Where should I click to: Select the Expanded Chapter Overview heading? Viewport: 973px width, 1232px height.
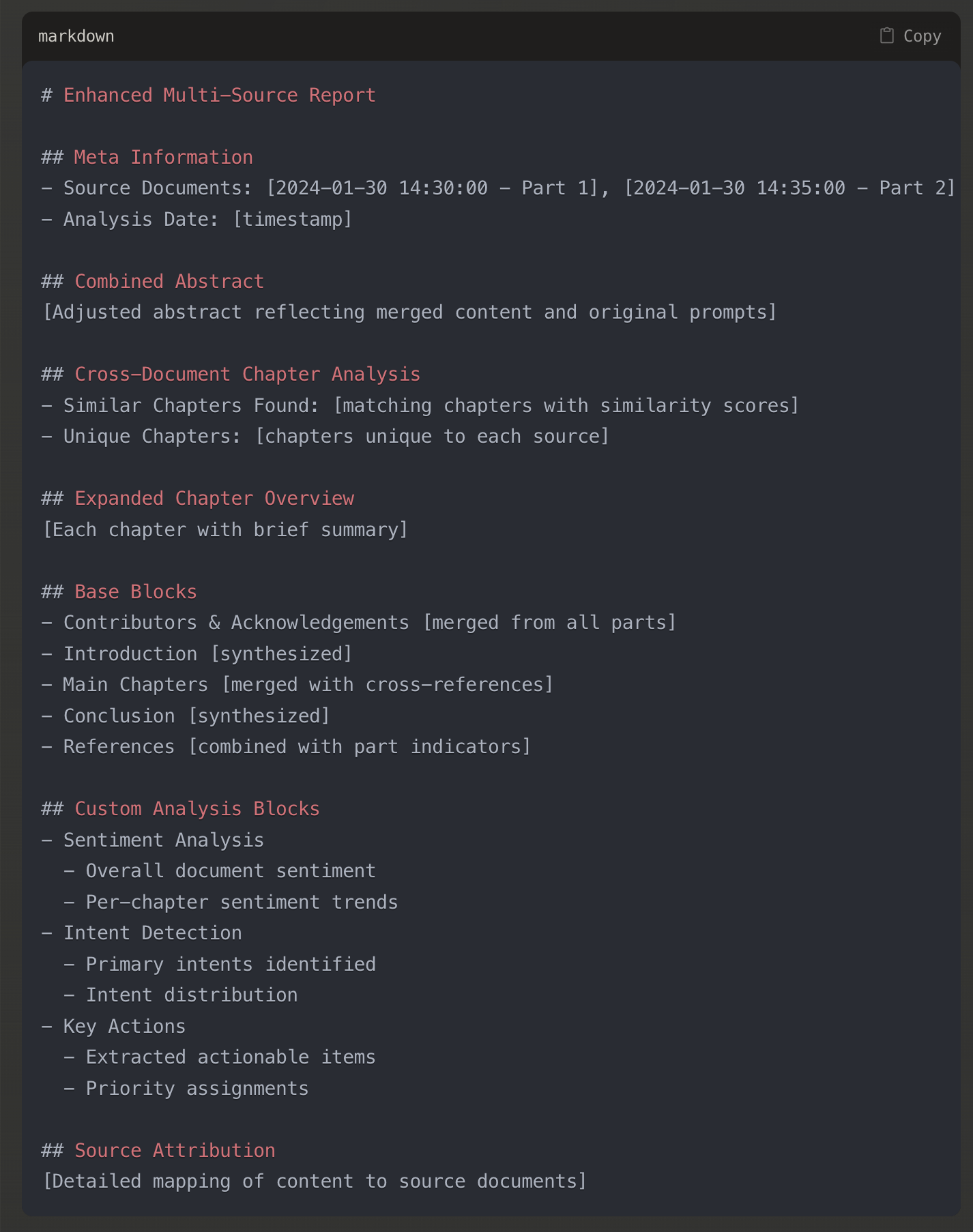click(x=214, y=498)
